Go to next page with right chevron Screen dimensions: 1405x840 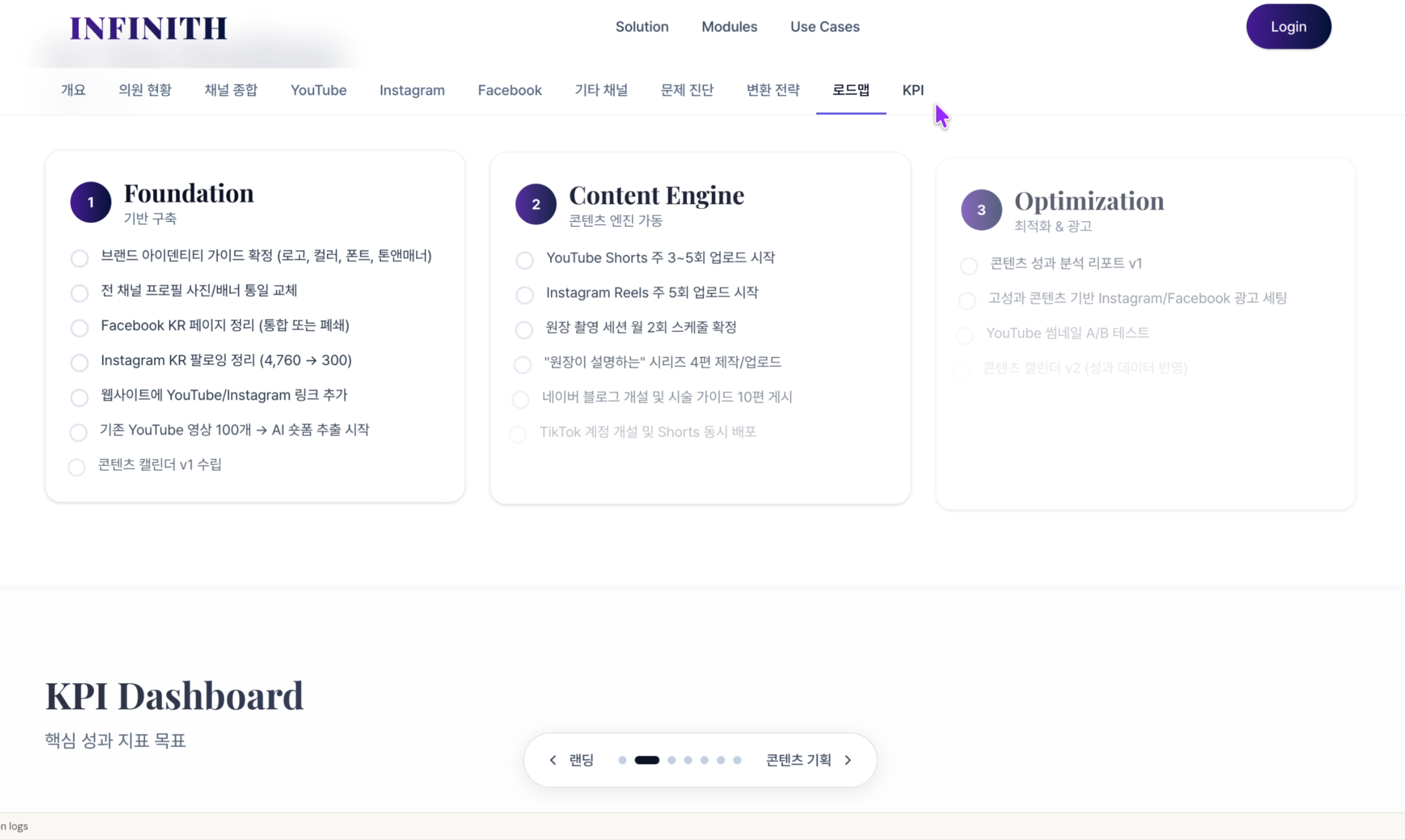(848, 760)
